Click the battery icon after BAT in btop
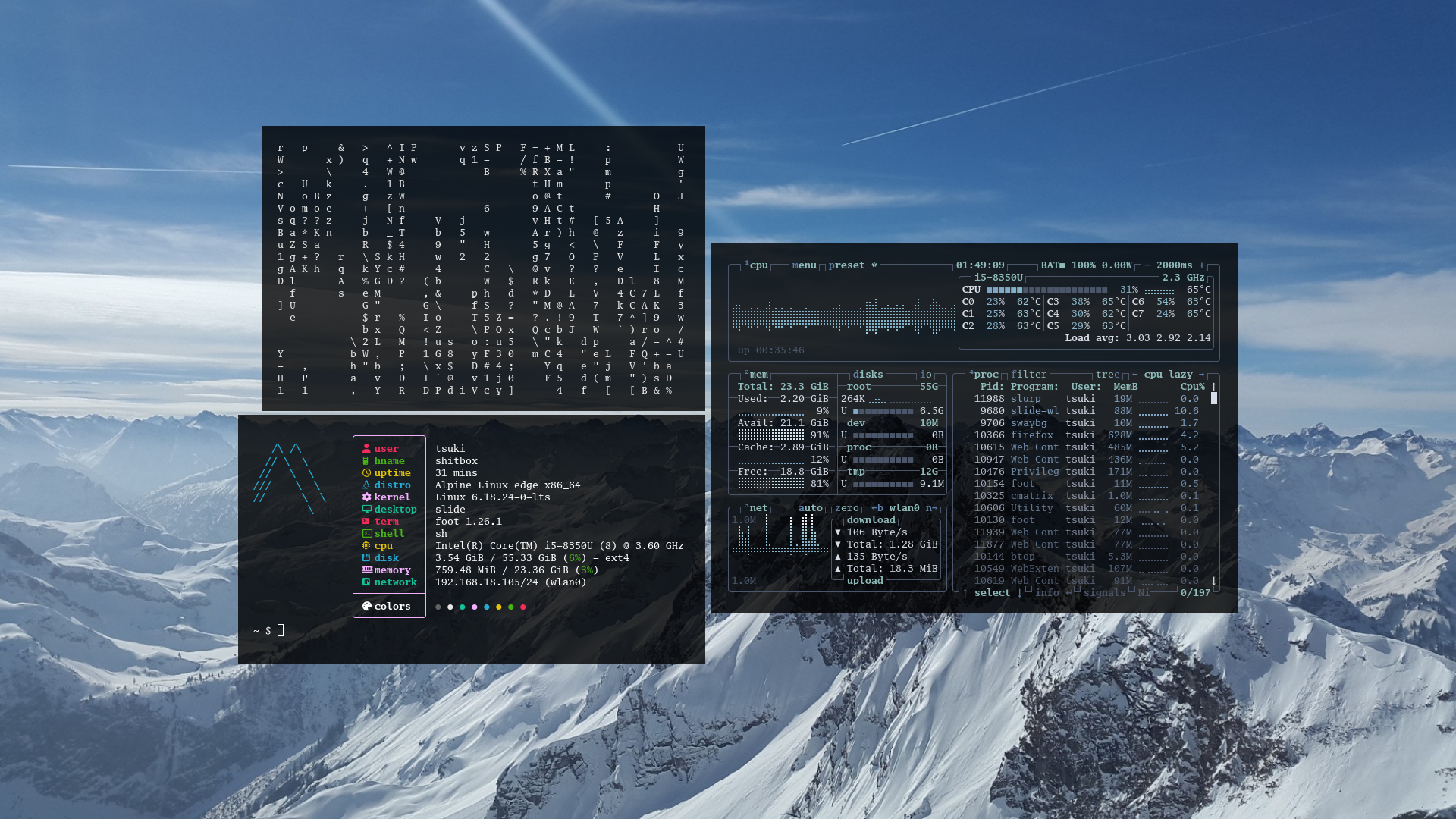 pyautogui.click(x=1062, y=265)
